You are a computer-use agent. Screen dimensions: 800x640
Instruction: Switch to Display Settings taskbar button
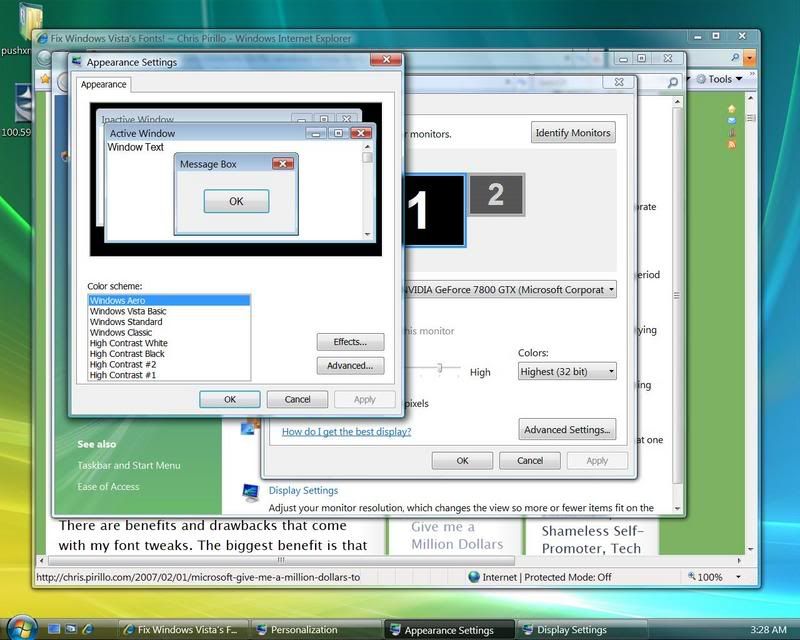[x=582, y=630]
